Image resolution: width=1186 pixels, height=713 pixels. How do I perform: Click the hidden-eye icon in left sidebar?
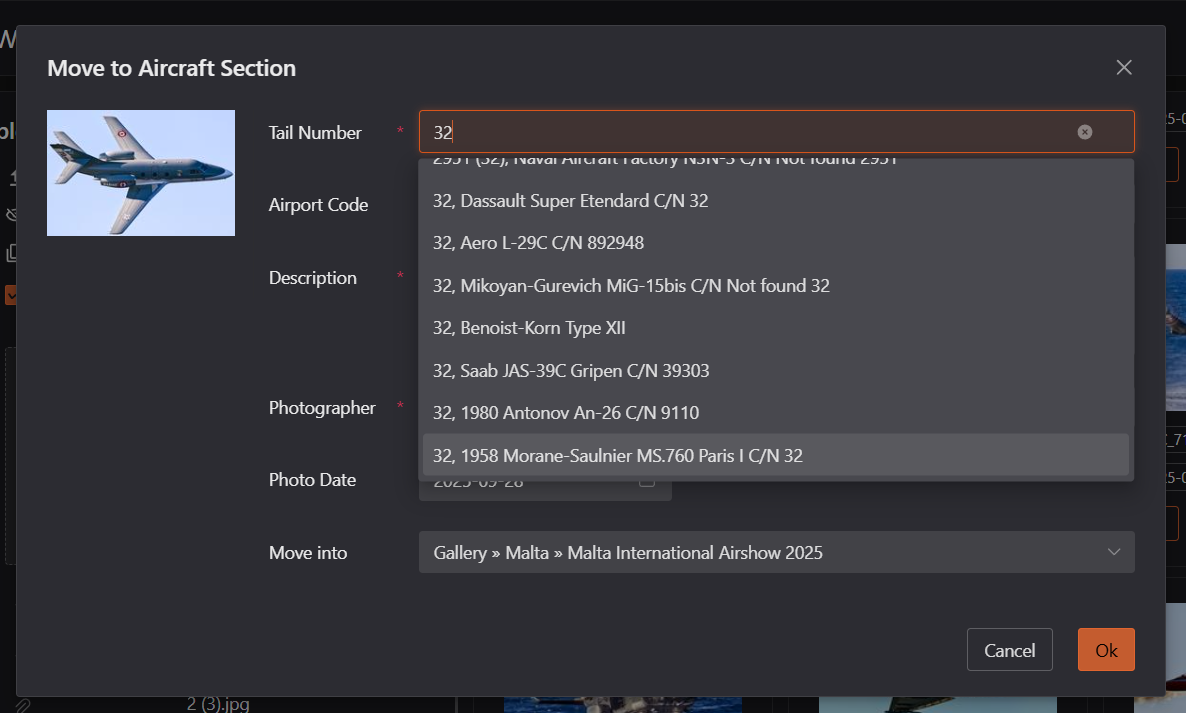(x=11, y=214)
